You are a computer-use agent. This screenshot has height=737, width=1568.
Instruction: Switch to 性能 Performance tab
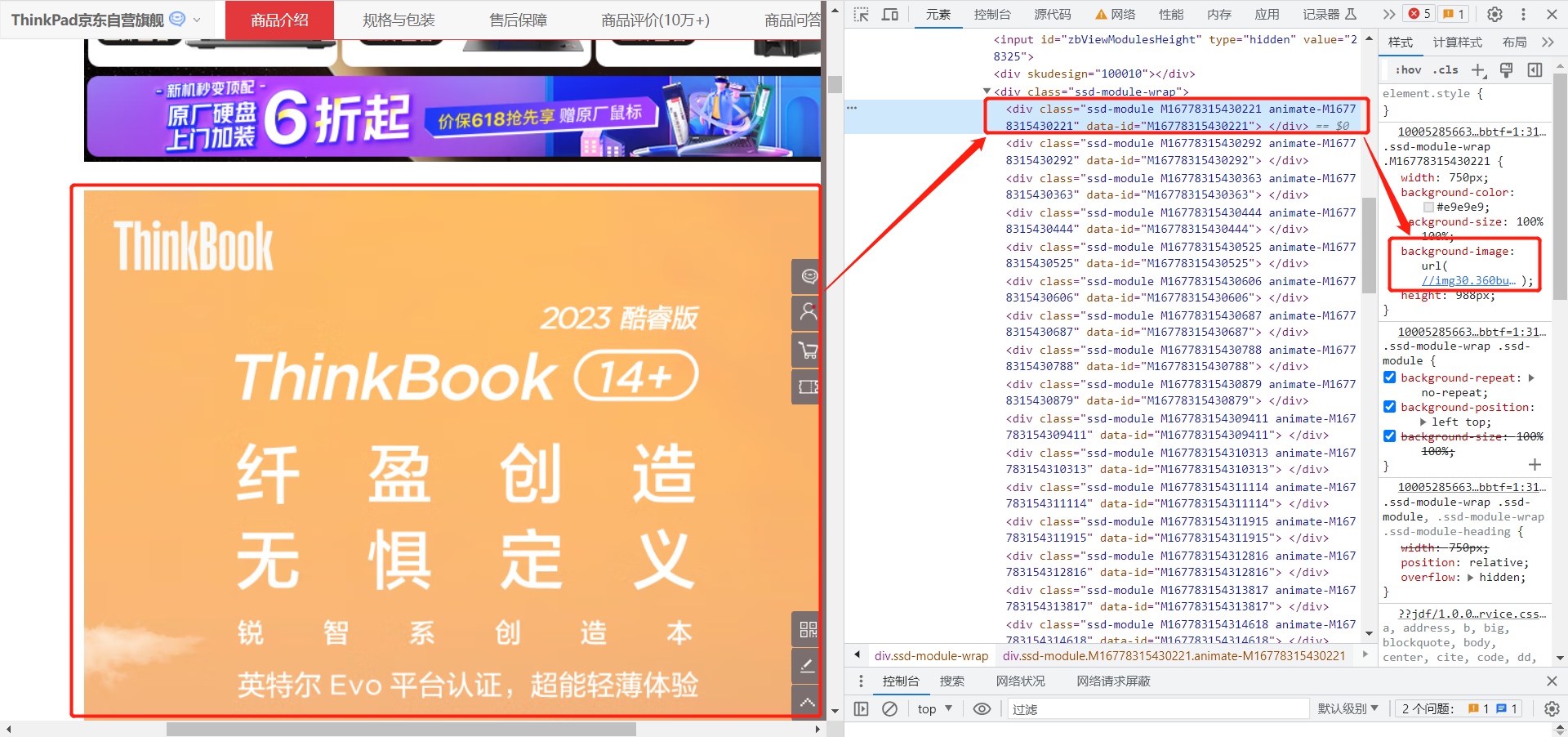[x=1171, y=14]
